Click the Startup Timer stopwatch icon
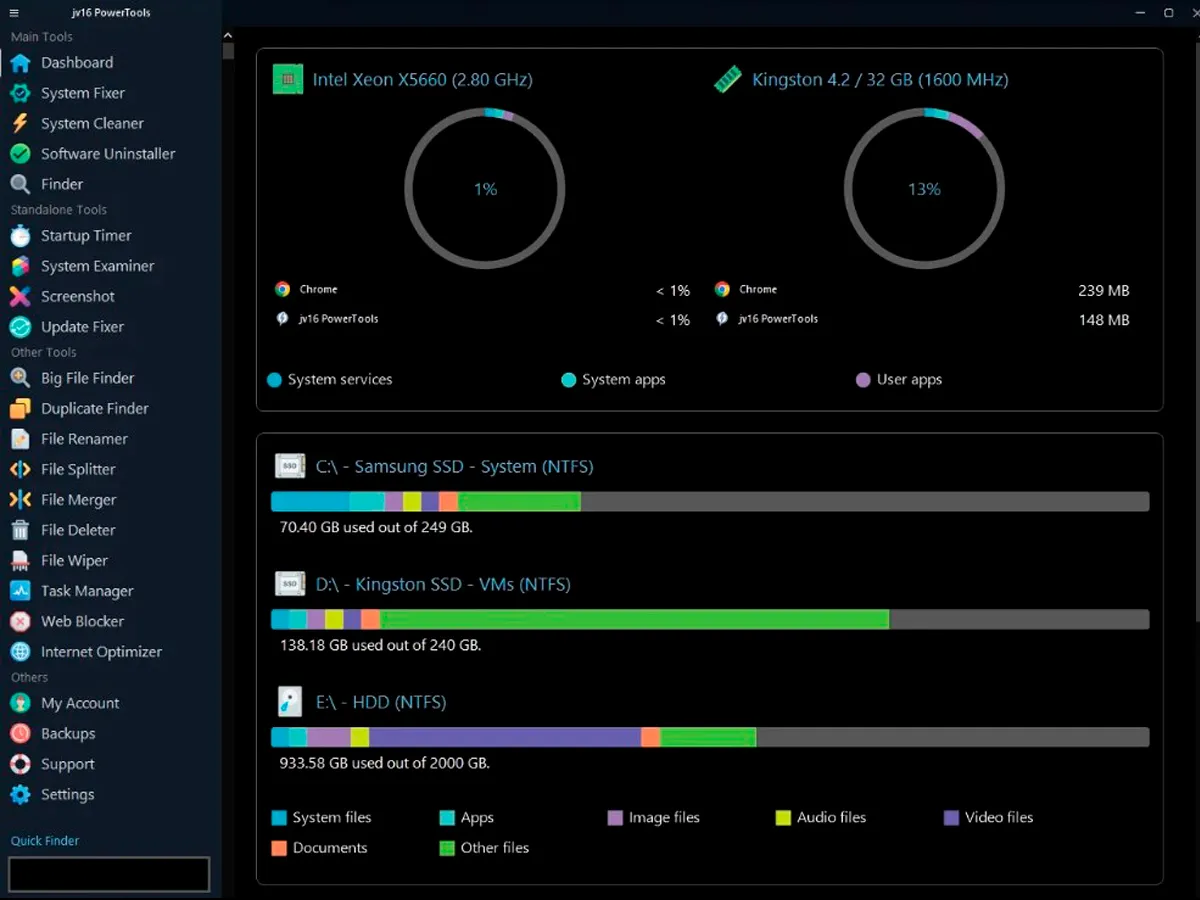Viewport: 1200px width, 900px height. [x=20, y=236]
